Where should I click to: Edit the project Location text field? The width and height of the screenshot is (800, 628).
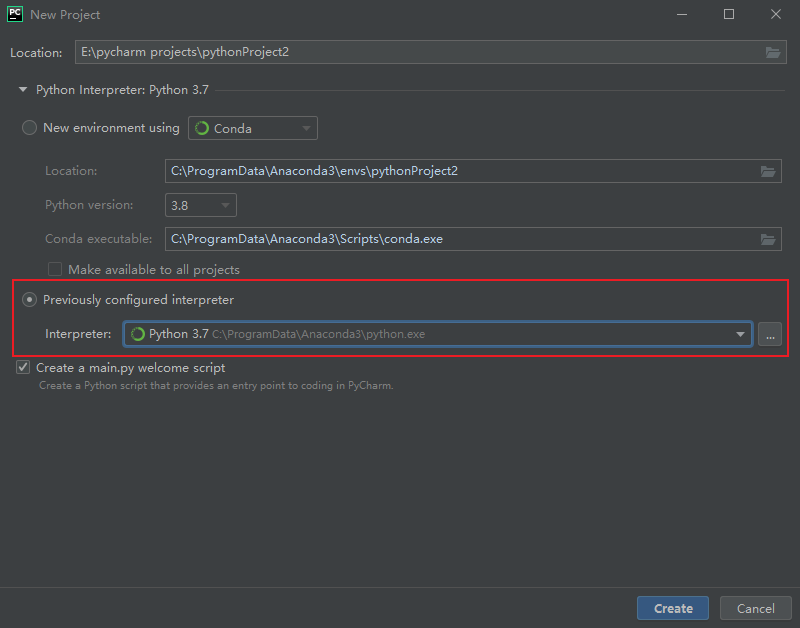coord(431,52)
